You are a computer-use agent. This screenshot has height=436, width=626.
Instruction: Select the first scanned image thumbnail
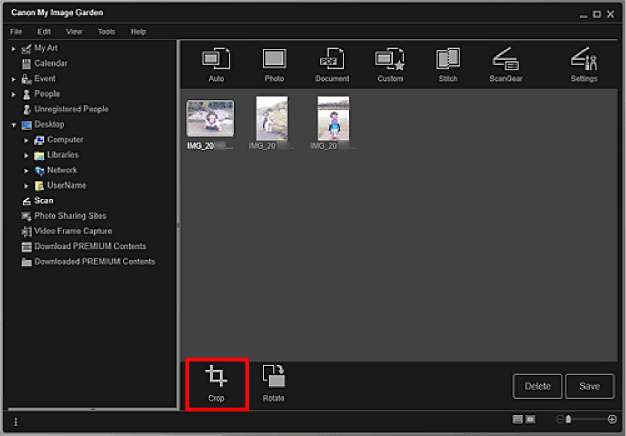pyautogui.click(x=210, y=118)
